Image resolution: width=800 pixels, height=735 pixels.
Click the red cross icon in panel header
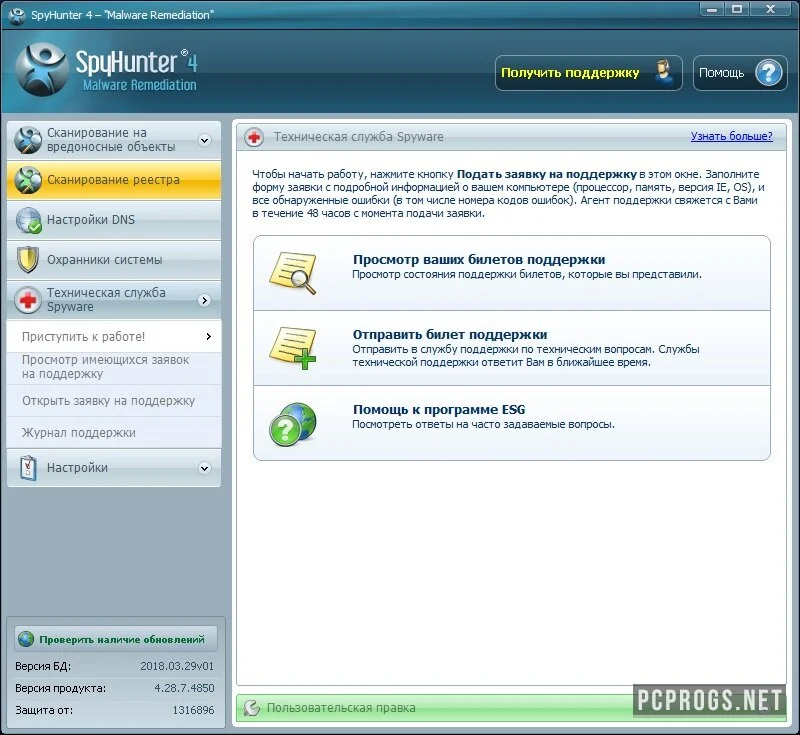tap(254, 137)
